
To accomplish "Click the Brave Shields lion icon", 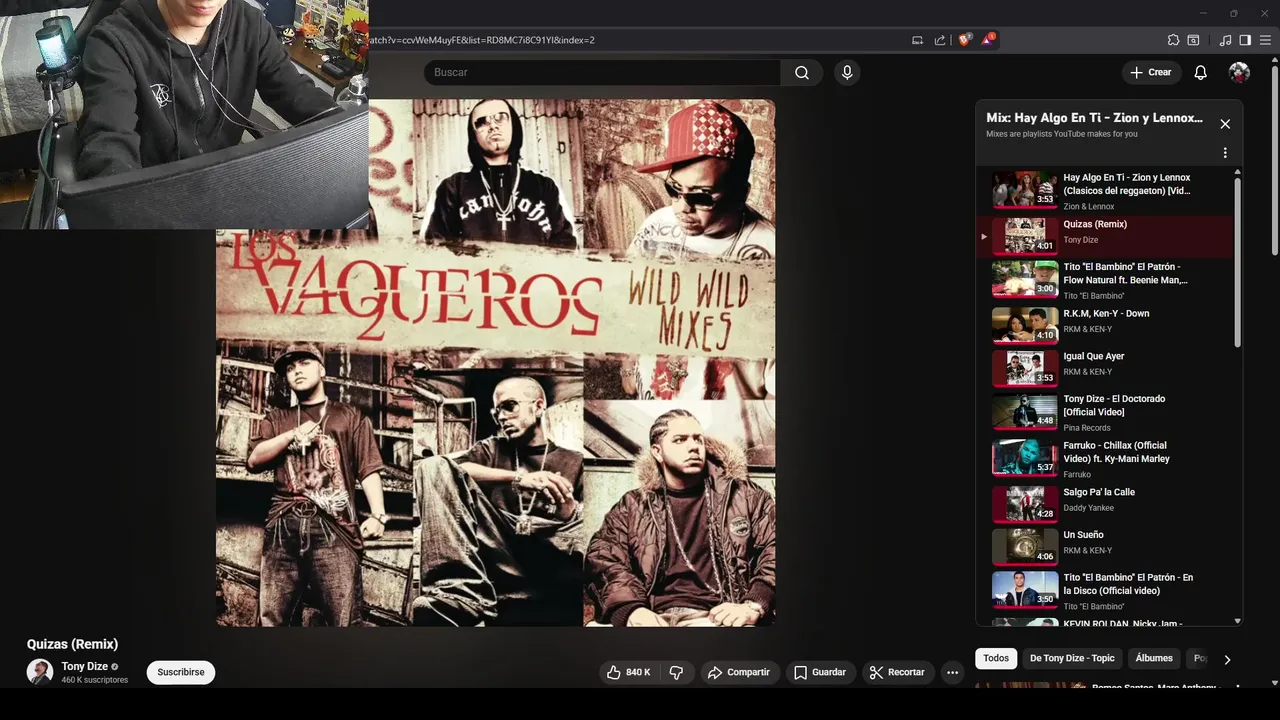I will coord(965,40).
